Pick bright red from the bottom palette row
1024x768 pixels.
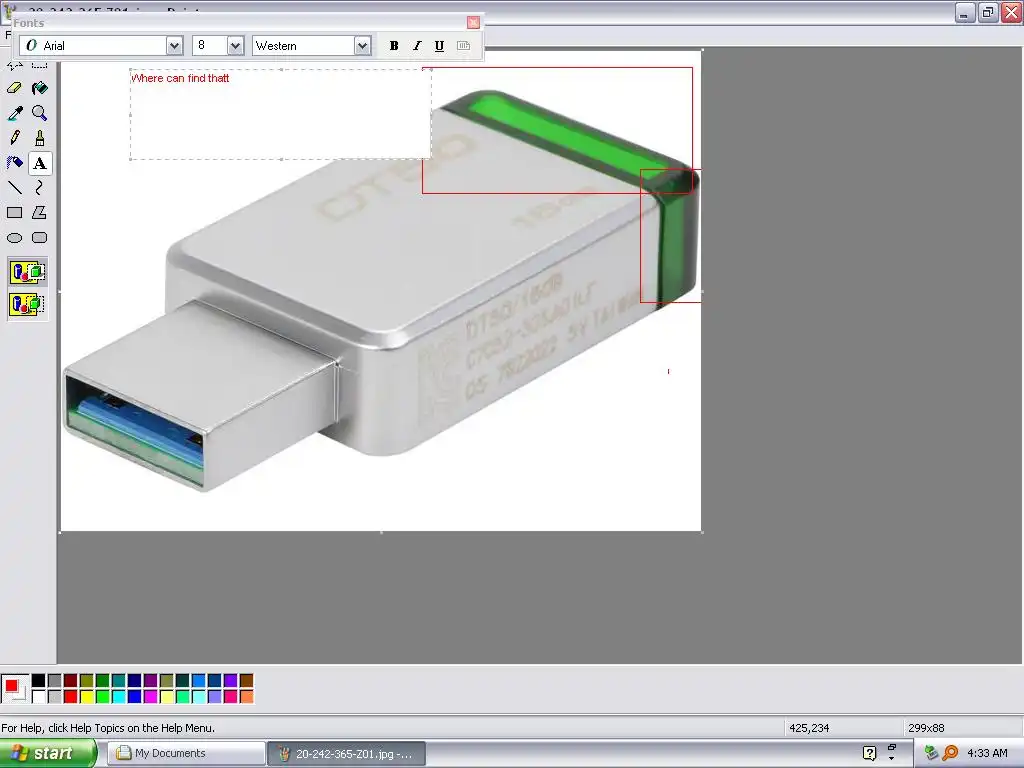pos(71,697)
